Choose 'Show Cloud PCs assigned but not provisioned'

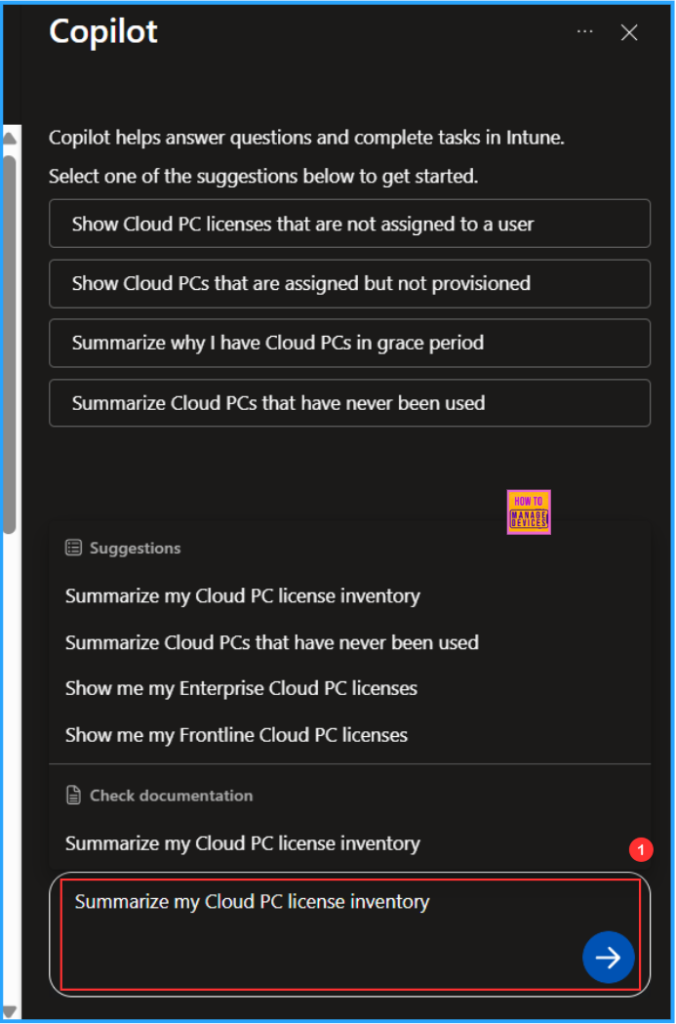point(349,284)
